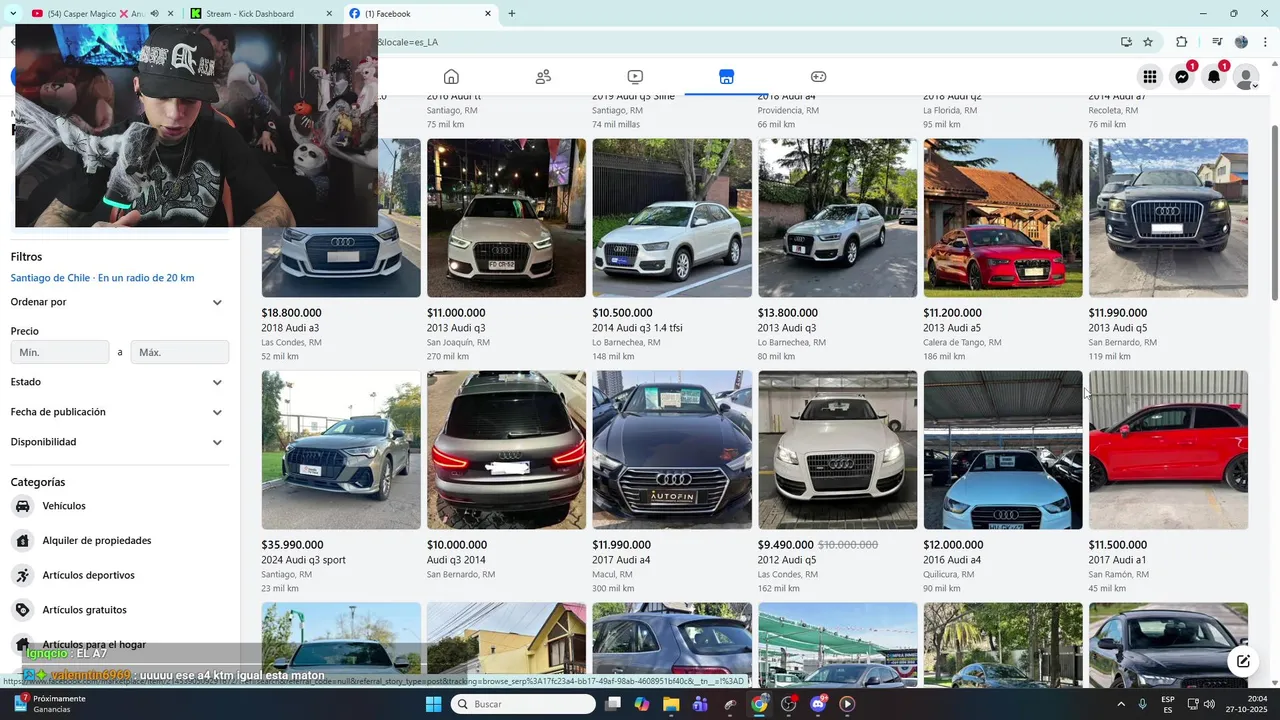
Task: Open Microsoft Teams on the taskbar
Action: coord(700,704)
